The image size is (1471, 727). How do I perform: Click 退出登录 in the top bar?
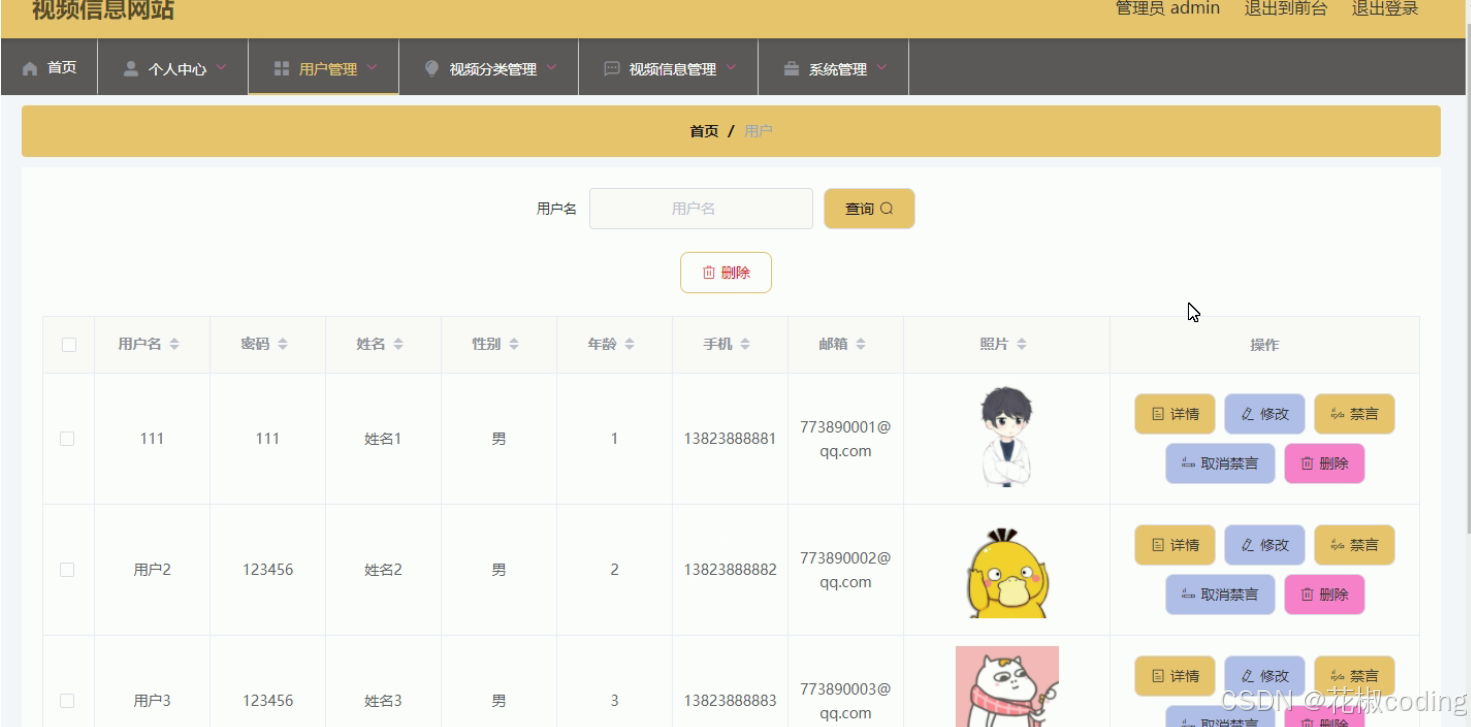tap(1384, 10)
